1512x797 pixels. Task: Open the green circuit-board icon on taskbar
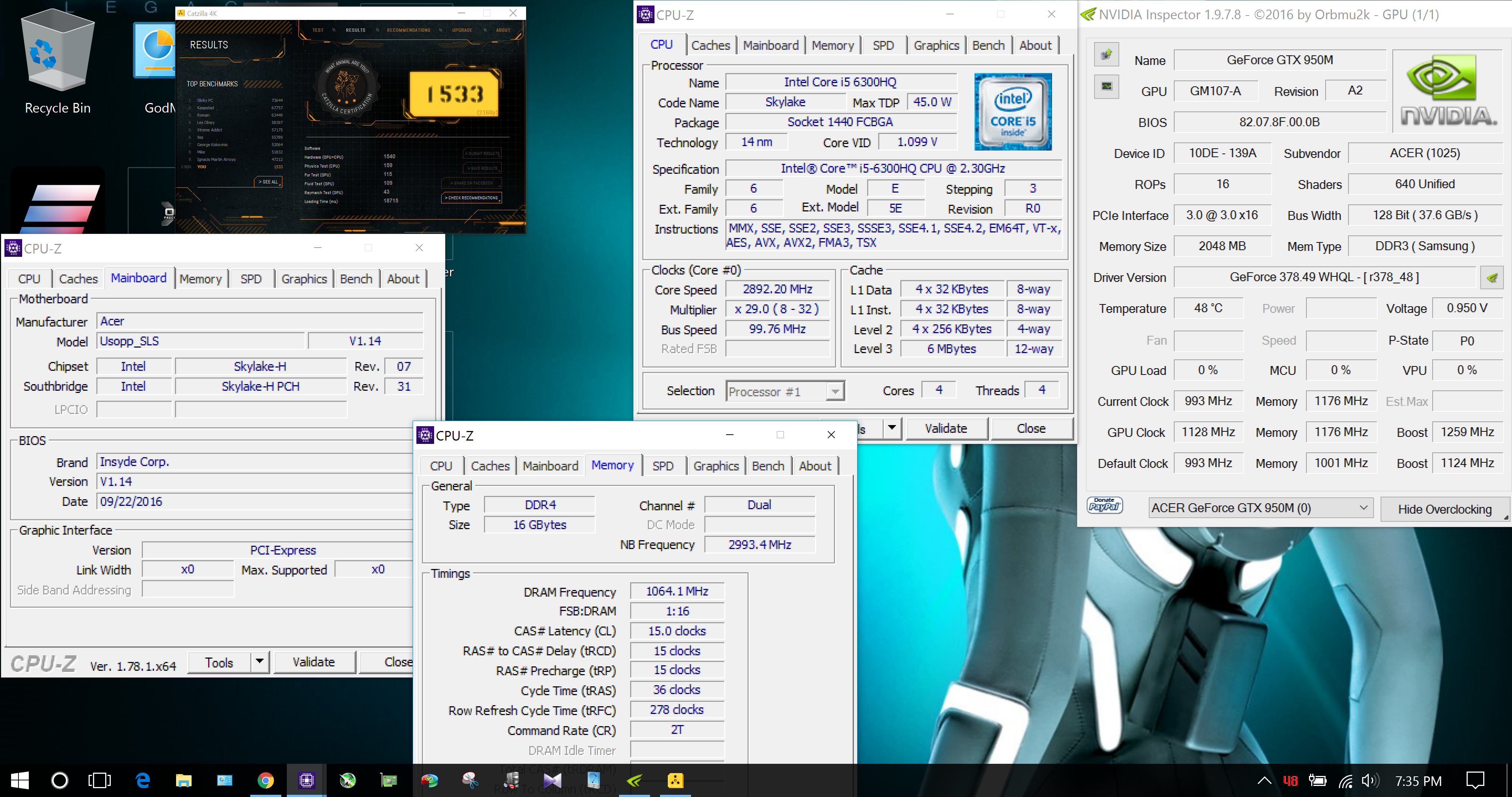click(x=388, y=780)
